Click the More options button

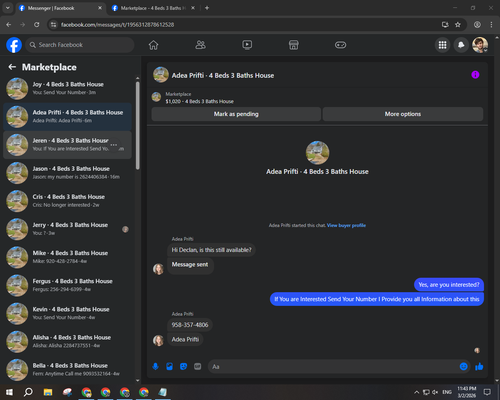tap(403, 114)
